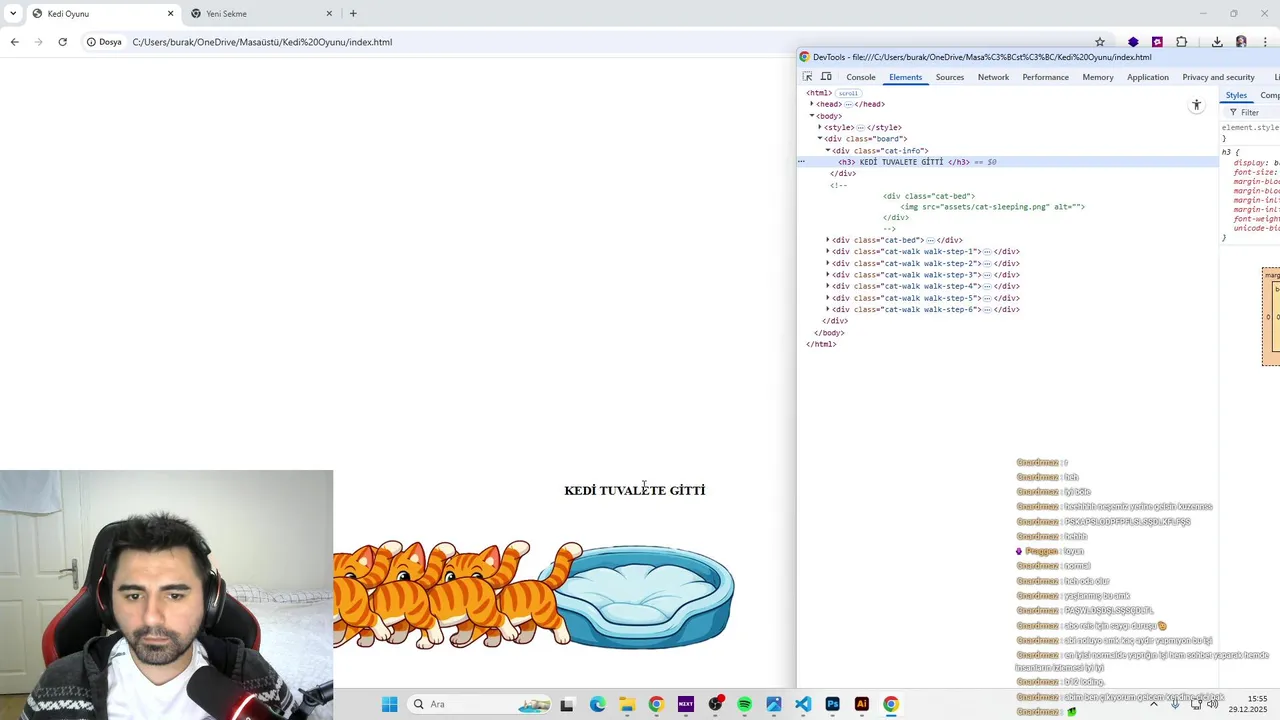The height and width of the screenshot is (720, 1280).
Task: Open the Chrome extensions puzzle icon
Action: [x=1182, y=42]
